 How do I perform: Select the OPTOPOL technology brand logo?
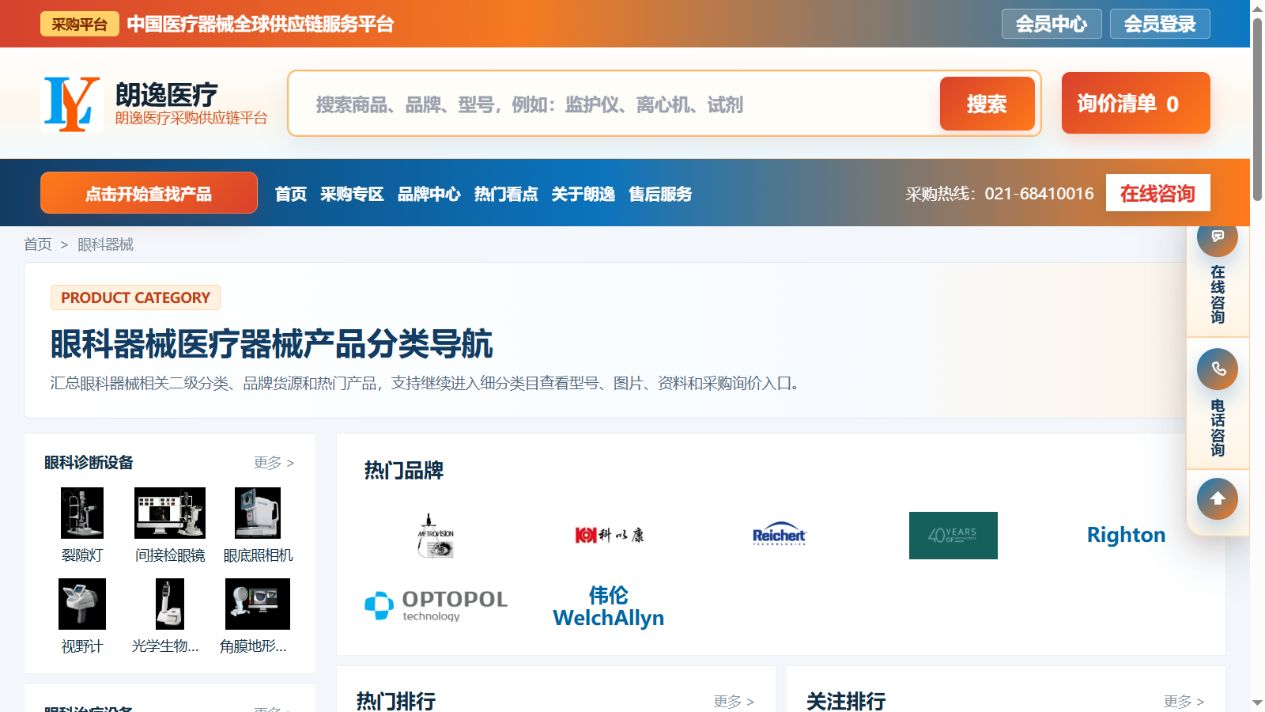(436, 605)
